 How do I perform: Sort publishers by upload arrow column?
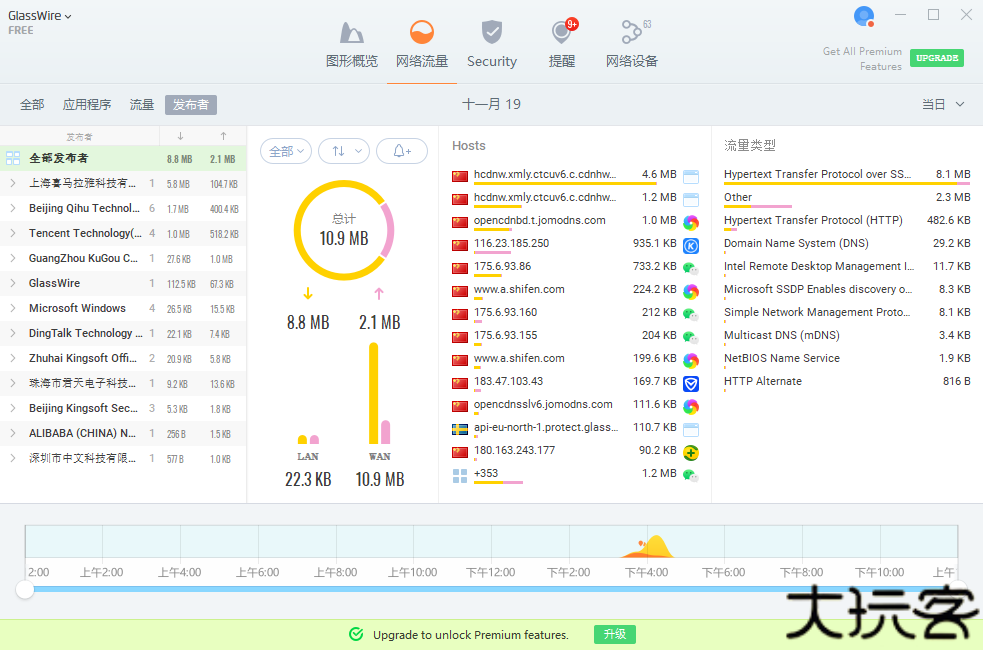tap(223, 136)
